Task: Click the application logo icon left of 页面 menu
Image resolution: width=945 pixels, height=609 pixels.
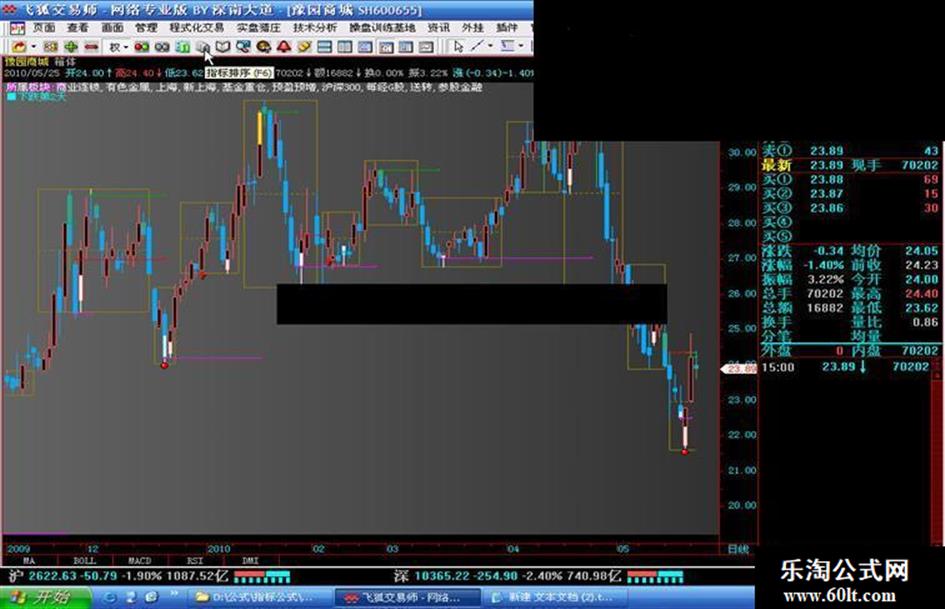Action: point(17,28)
